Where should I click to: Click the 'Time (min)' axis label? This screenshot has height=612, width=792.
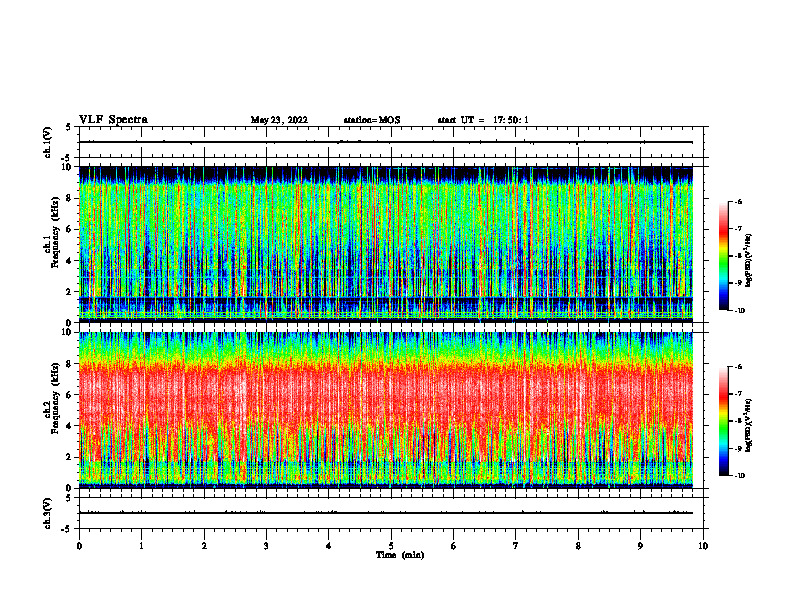click(x=400, y=555)
